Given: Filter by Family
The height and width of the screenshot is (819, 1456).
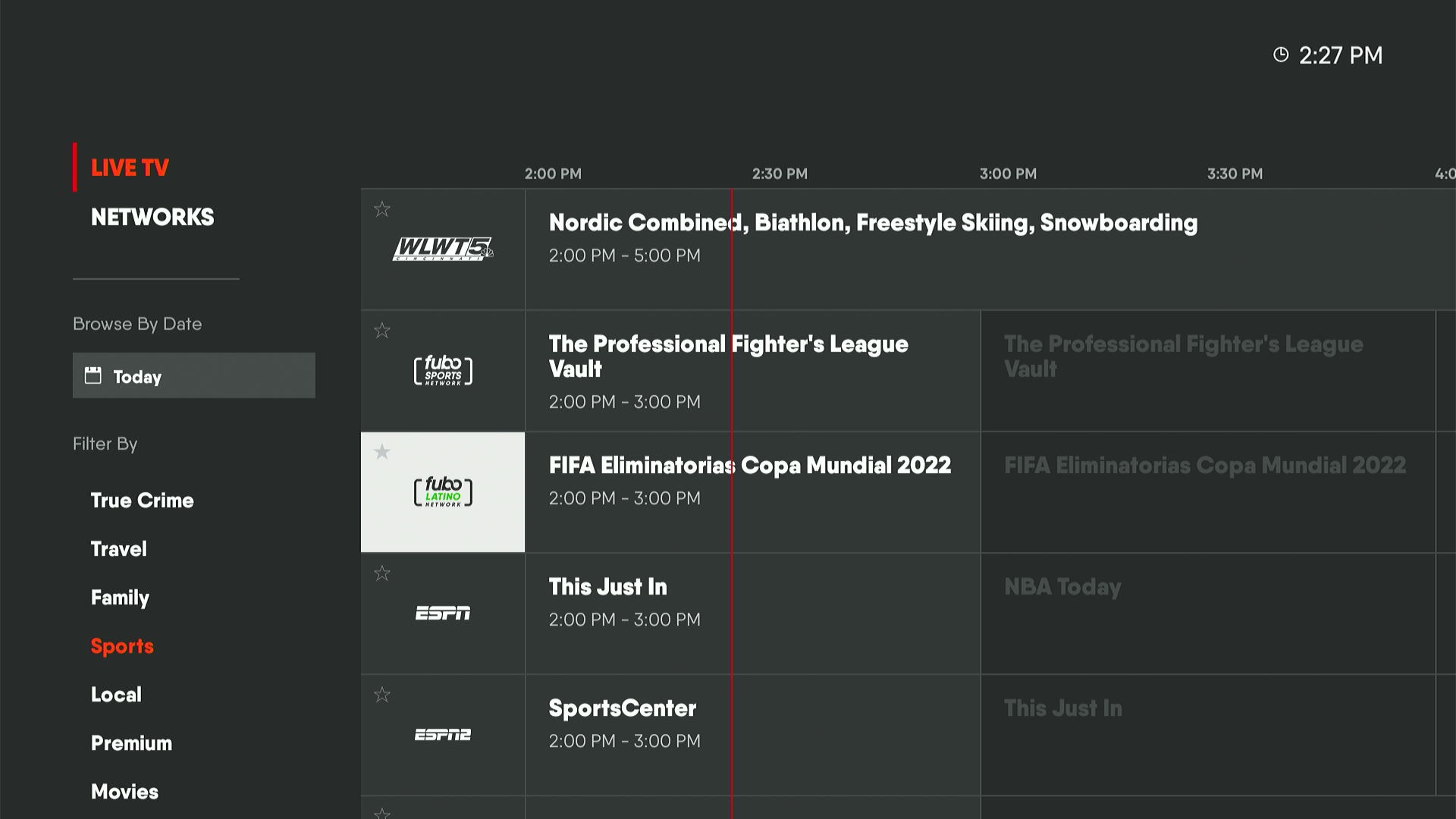Looking at the screenshot, I should pyautogui.click(x=120, y=598).
